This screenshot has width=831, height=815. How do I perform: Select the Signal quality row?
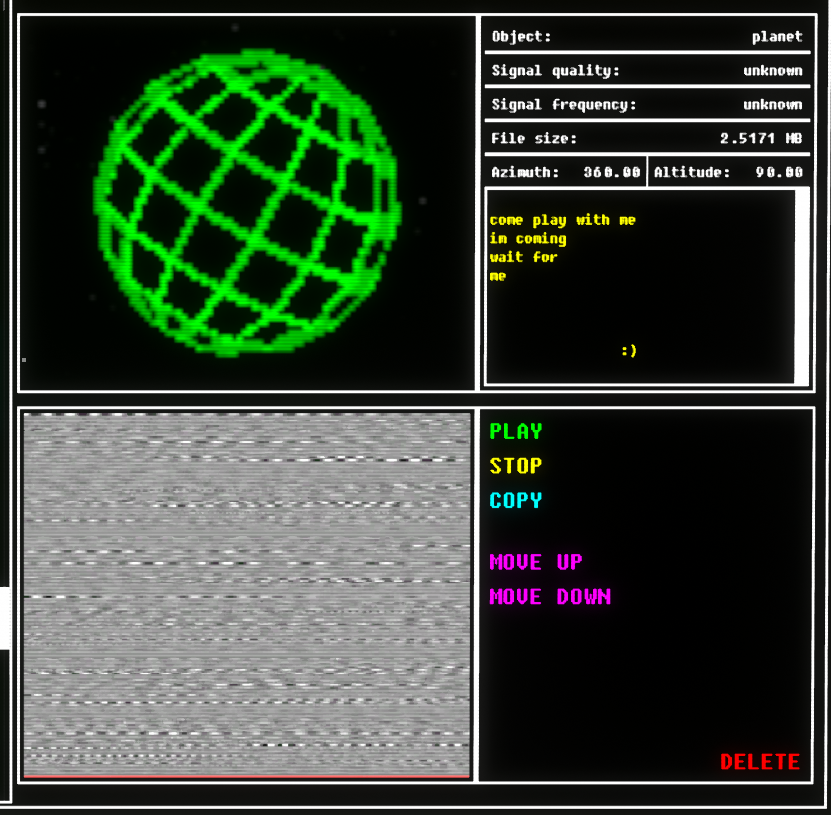(646, 71)
